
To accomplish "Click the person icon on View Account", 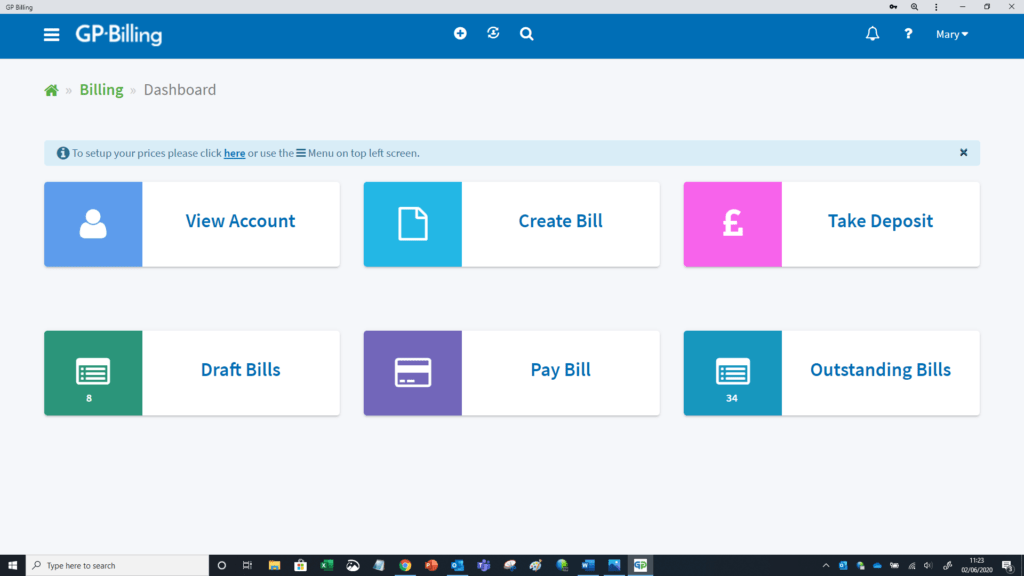I will pos(93,221).
